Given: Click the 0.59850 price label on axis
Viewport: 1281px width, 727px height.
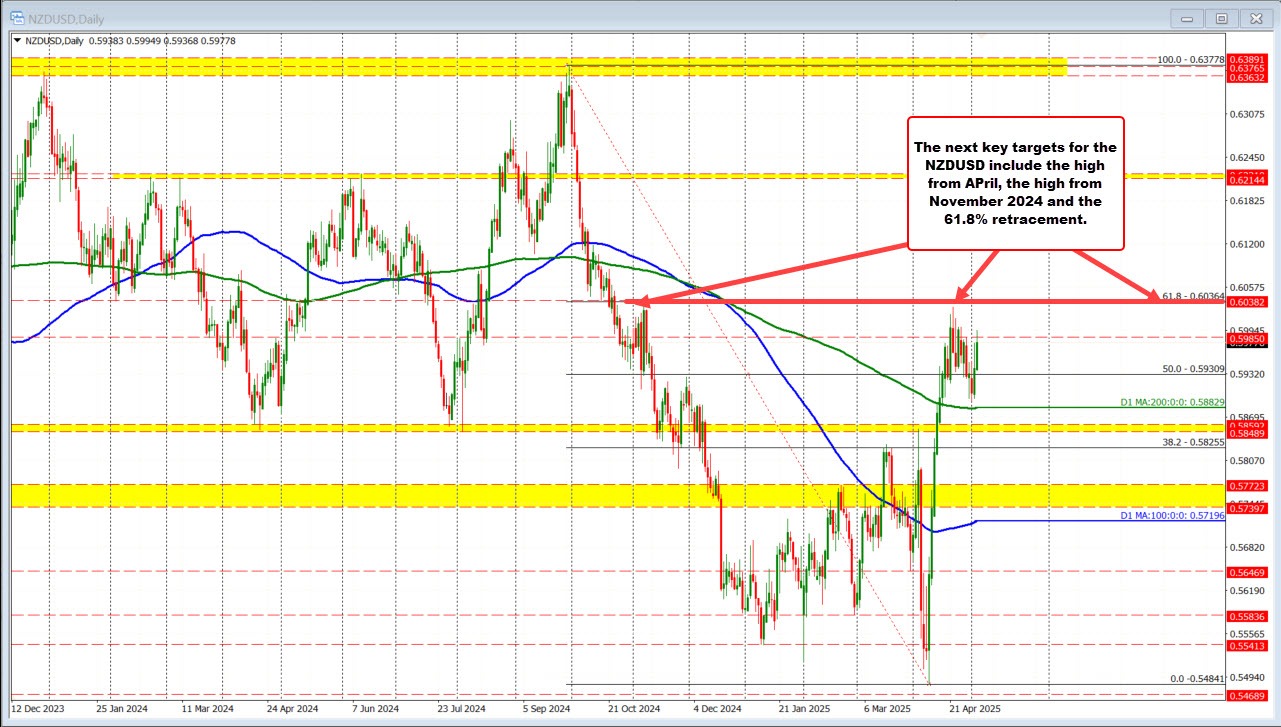Looking at the screenshot, I should pos(1249,340).
